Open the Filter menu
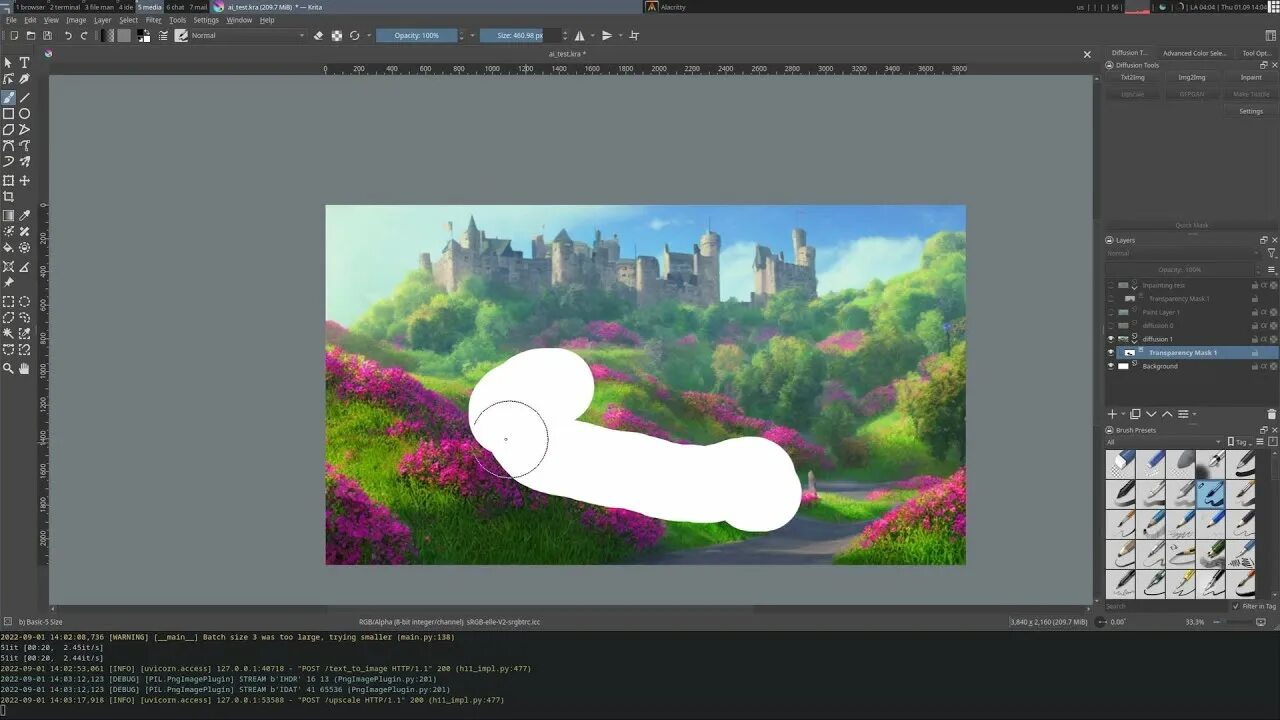The height and width of the screenshot is (720, 1280). (153, 20)
